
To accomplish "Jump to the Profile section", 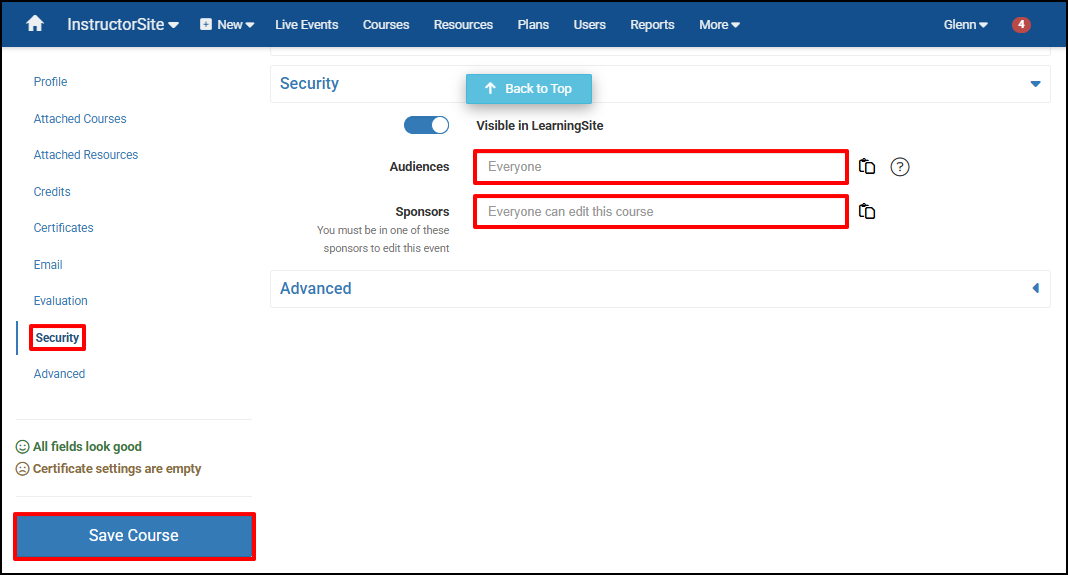I will pos(50,82).
